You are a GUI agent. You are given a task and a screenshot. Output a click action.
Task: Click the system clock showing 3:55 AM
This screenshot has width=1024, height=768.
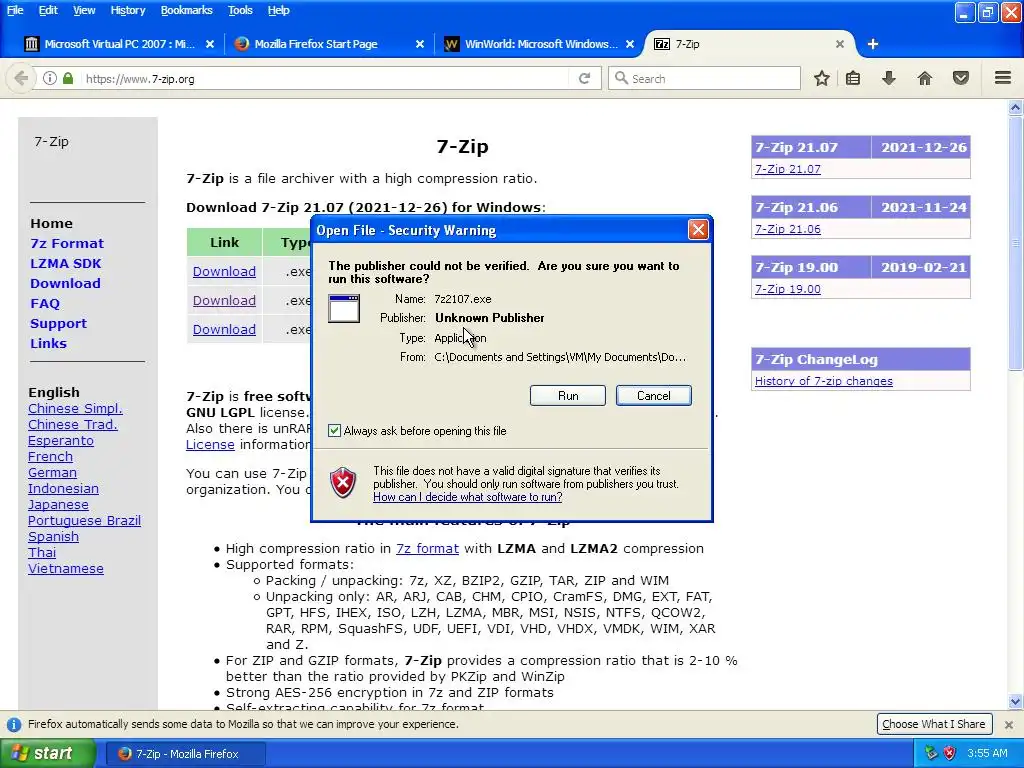tap(987, 753)
